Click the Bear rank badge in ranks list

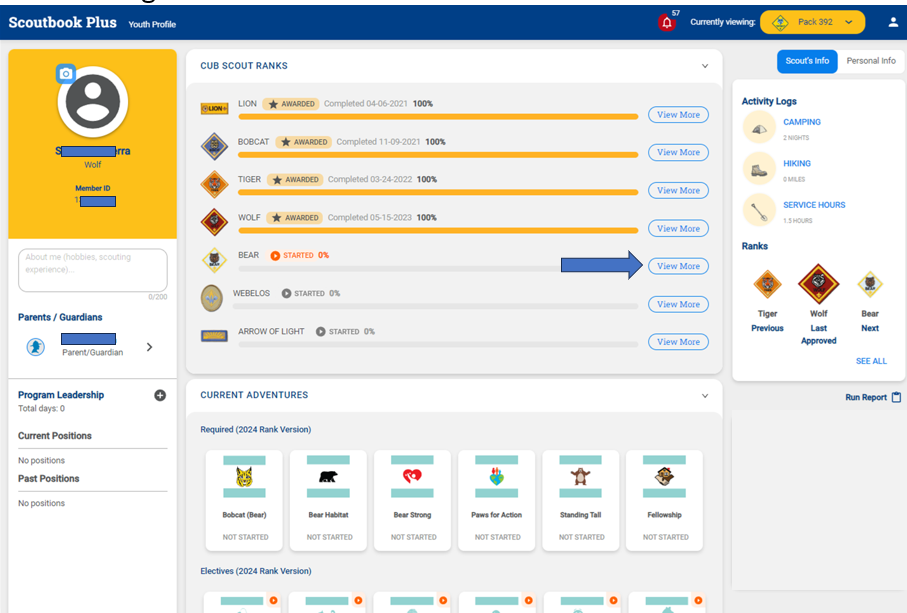214,260
